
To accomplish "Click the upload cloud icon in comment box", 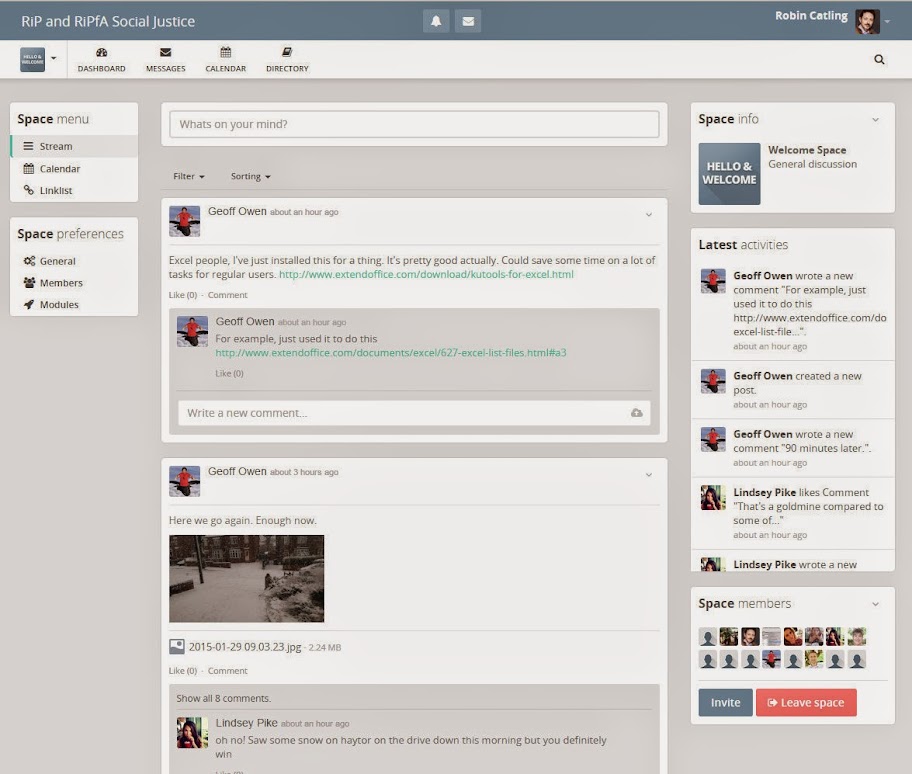I will point(637,413).
